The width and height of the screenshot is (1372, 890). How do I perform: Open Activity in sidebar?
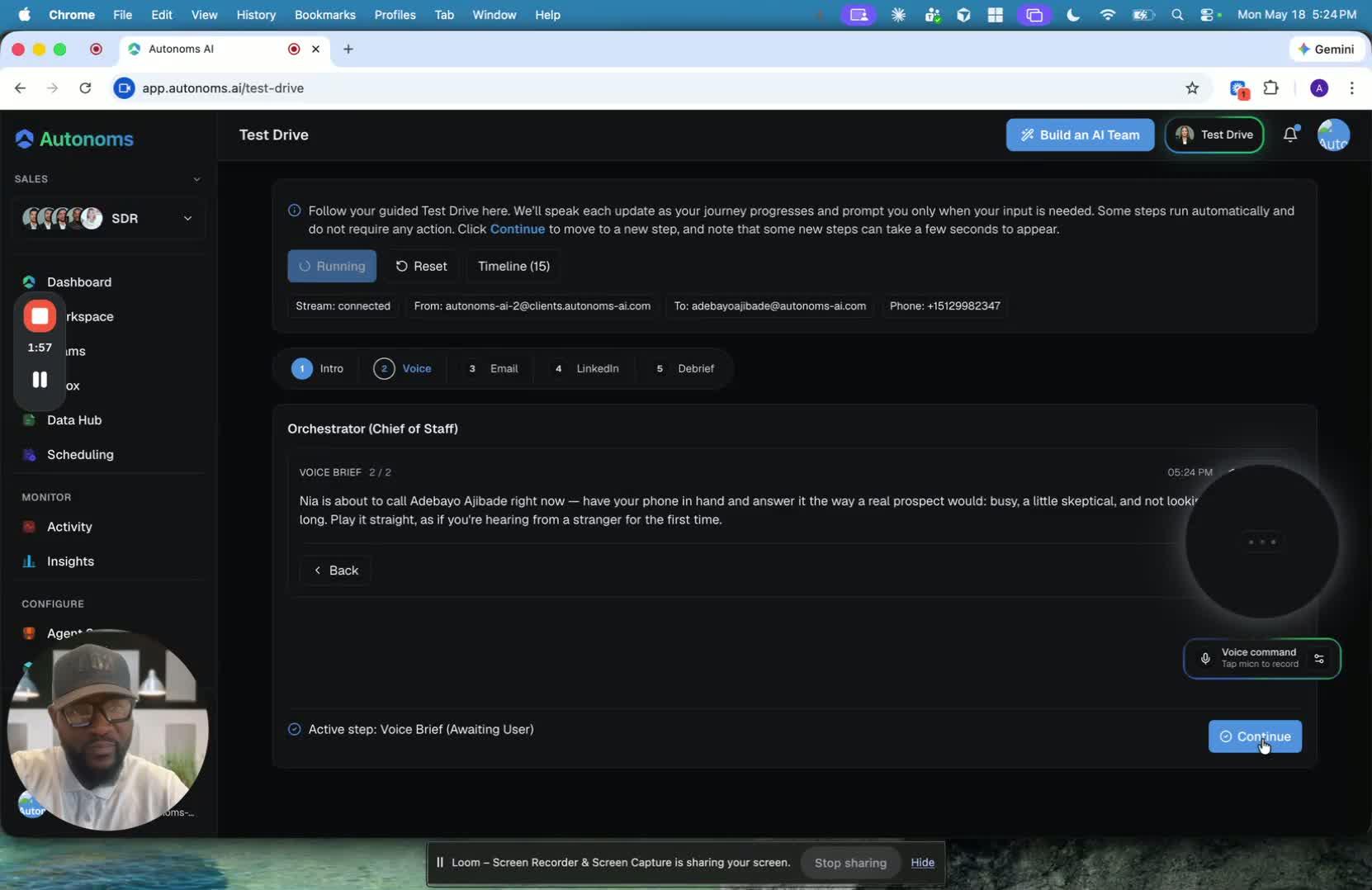(x=69, y=527)
